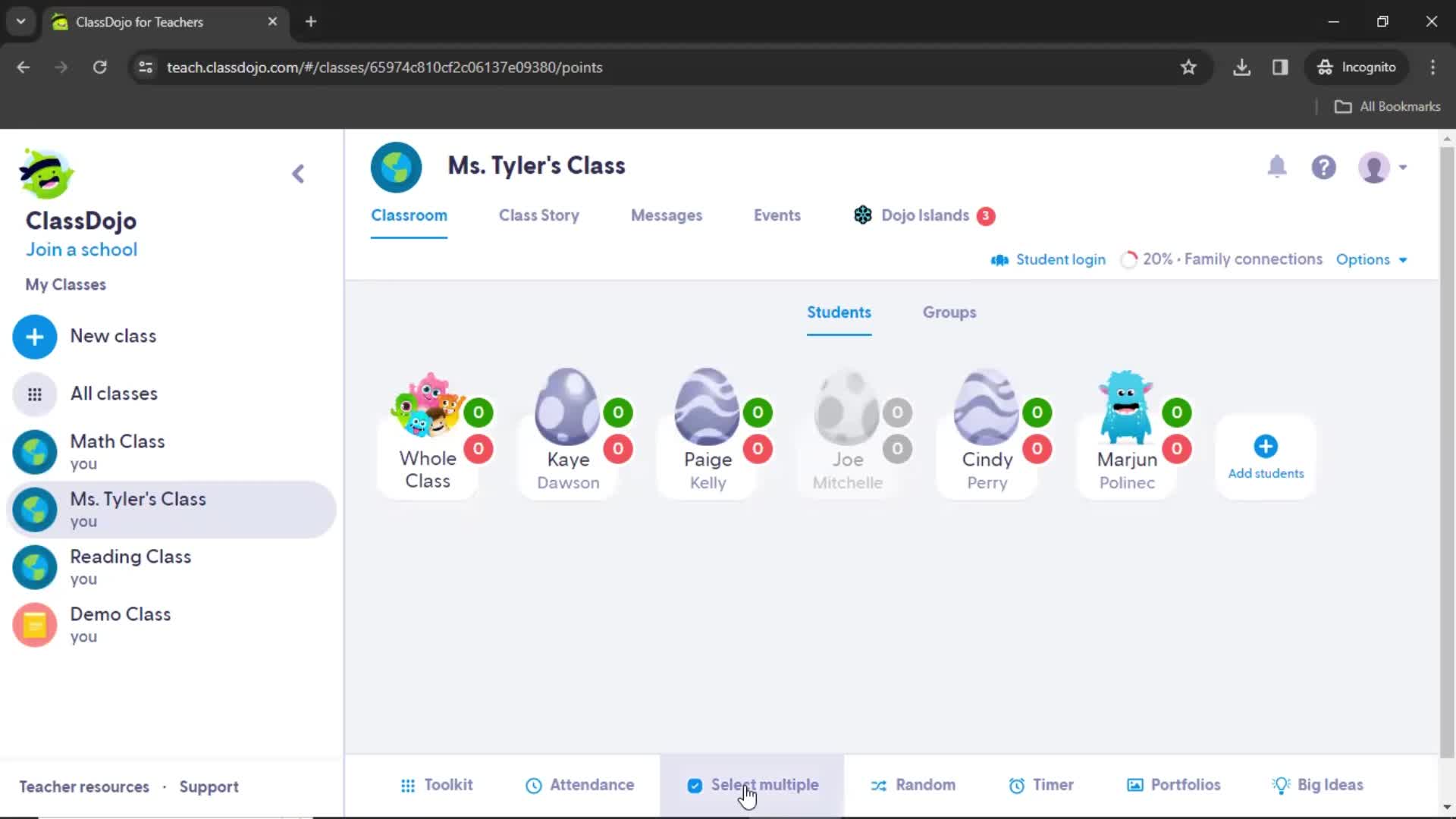The width and height of the screenshot is (1456, 819).
Task: Open the Toolkit panel
Action: pos(436,785)
